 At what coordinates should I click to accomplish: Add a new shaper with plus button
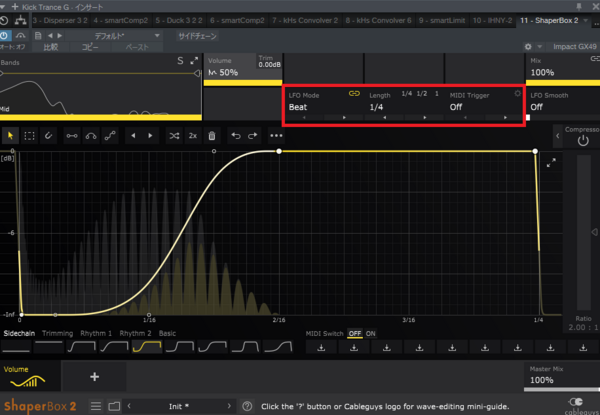94,377
